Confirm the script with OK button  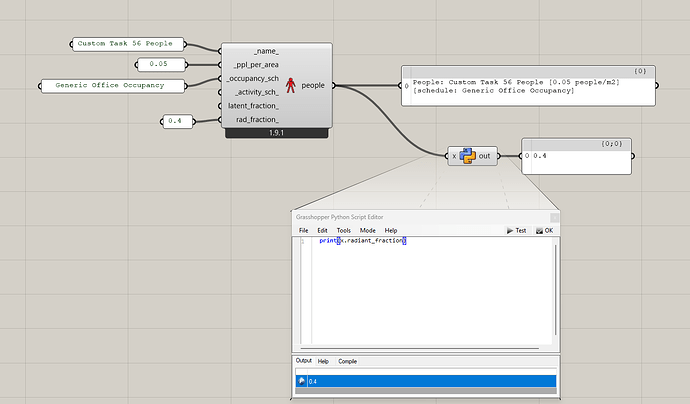tap(546, 230)
